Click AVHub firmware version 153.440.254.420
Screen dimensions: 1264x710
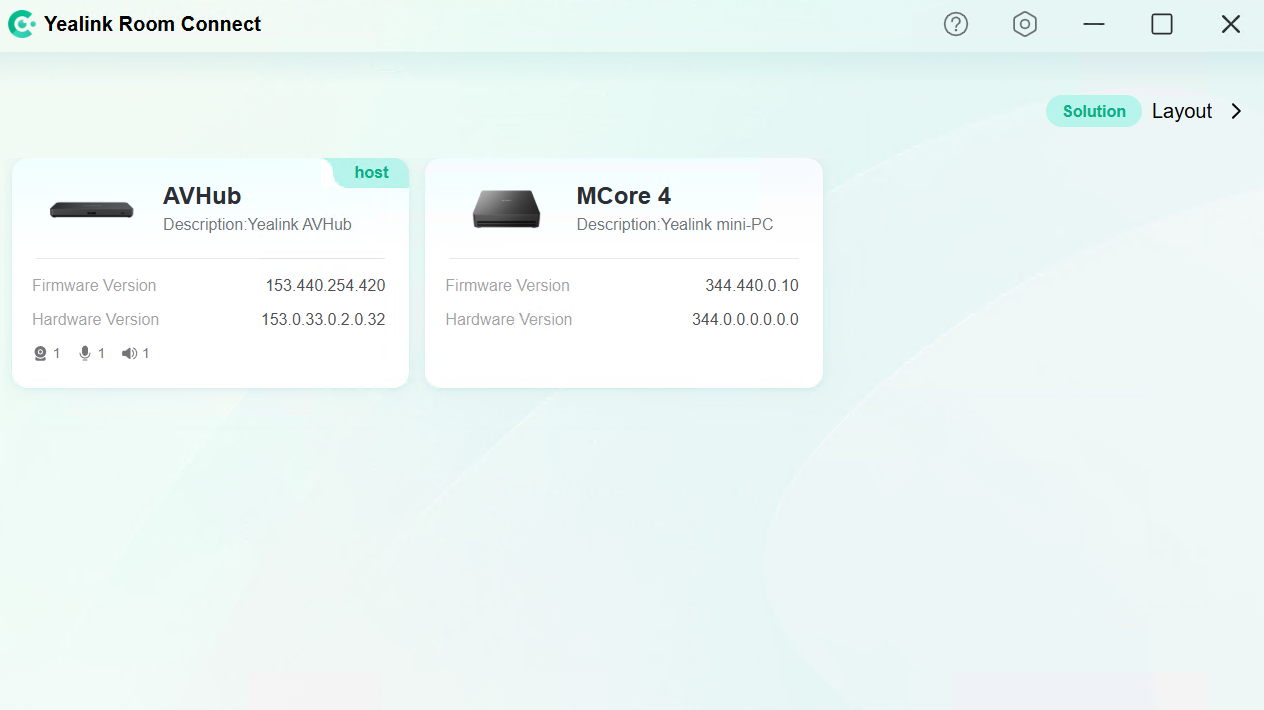point(325,285)
